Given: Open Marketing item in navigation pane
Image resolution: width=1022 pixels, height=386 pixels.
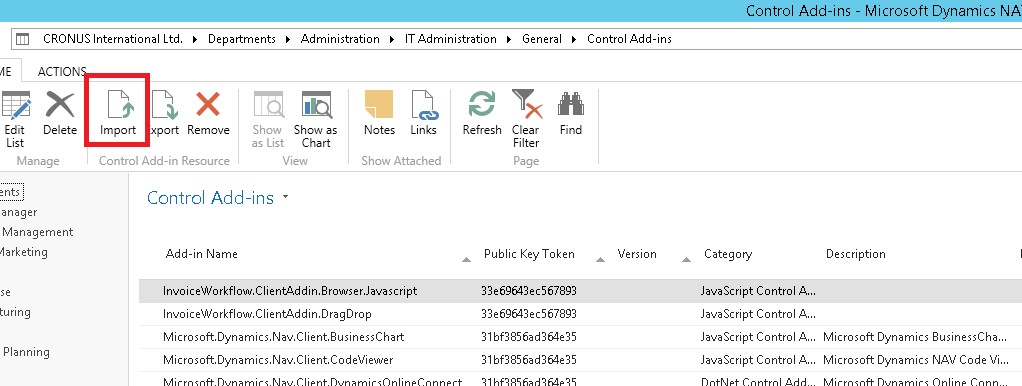Looking at the screenshot, I should (23, 252).
